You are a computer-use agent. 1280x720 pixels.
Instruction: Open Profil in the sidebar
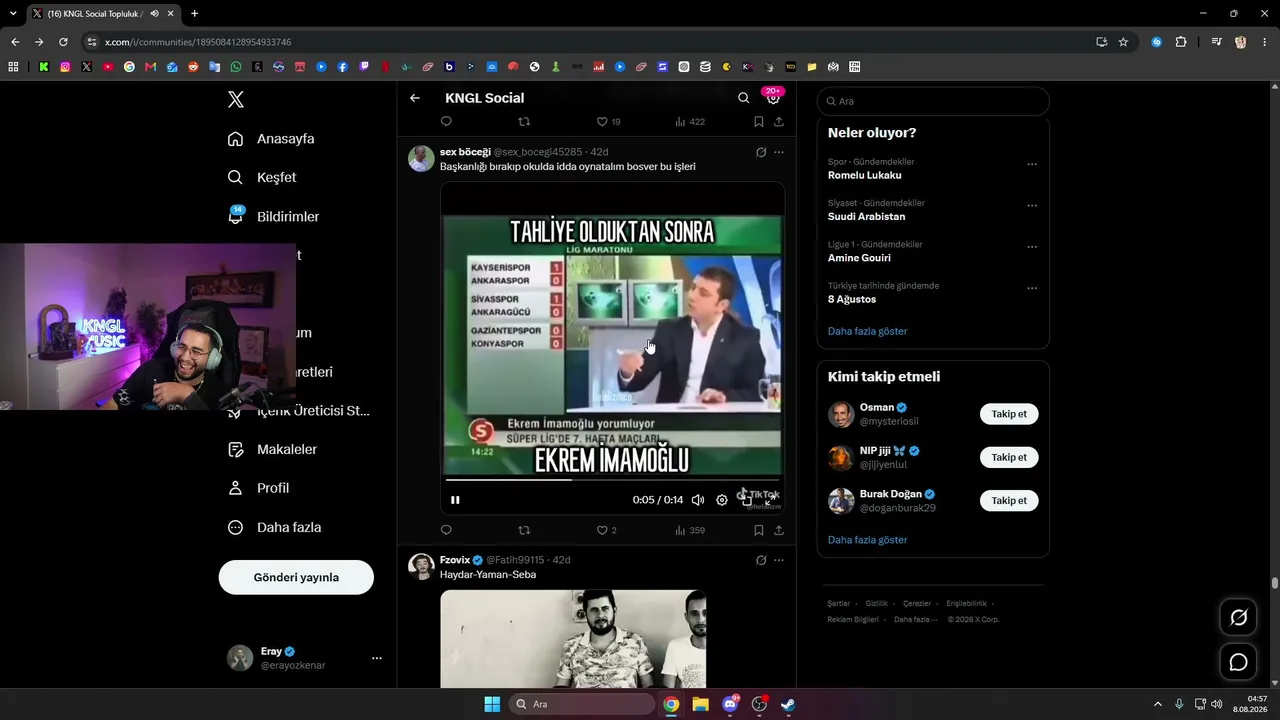258,488
